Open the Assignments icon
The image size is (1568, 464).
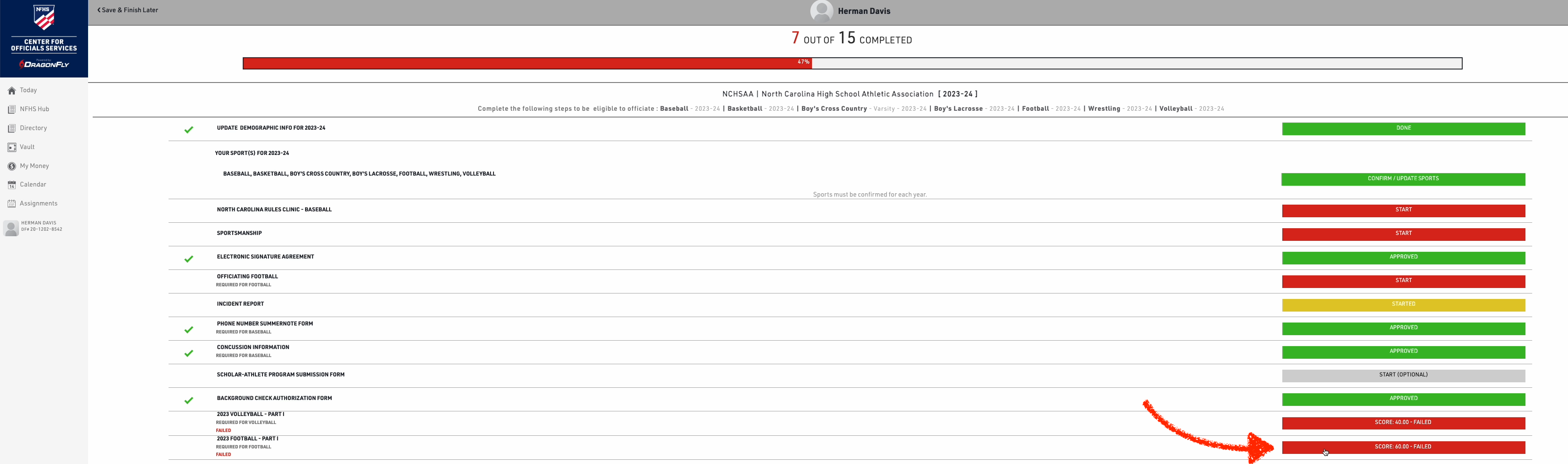point(11,204)
